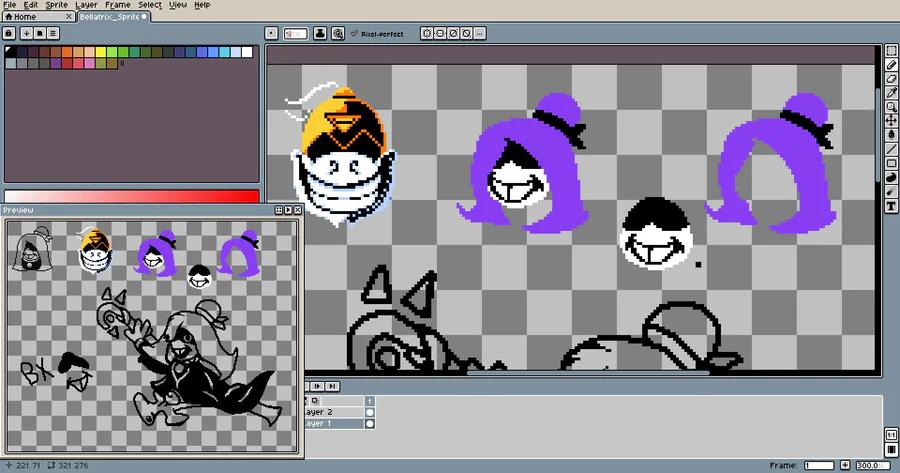Select the Move tool

coord(891,121)
